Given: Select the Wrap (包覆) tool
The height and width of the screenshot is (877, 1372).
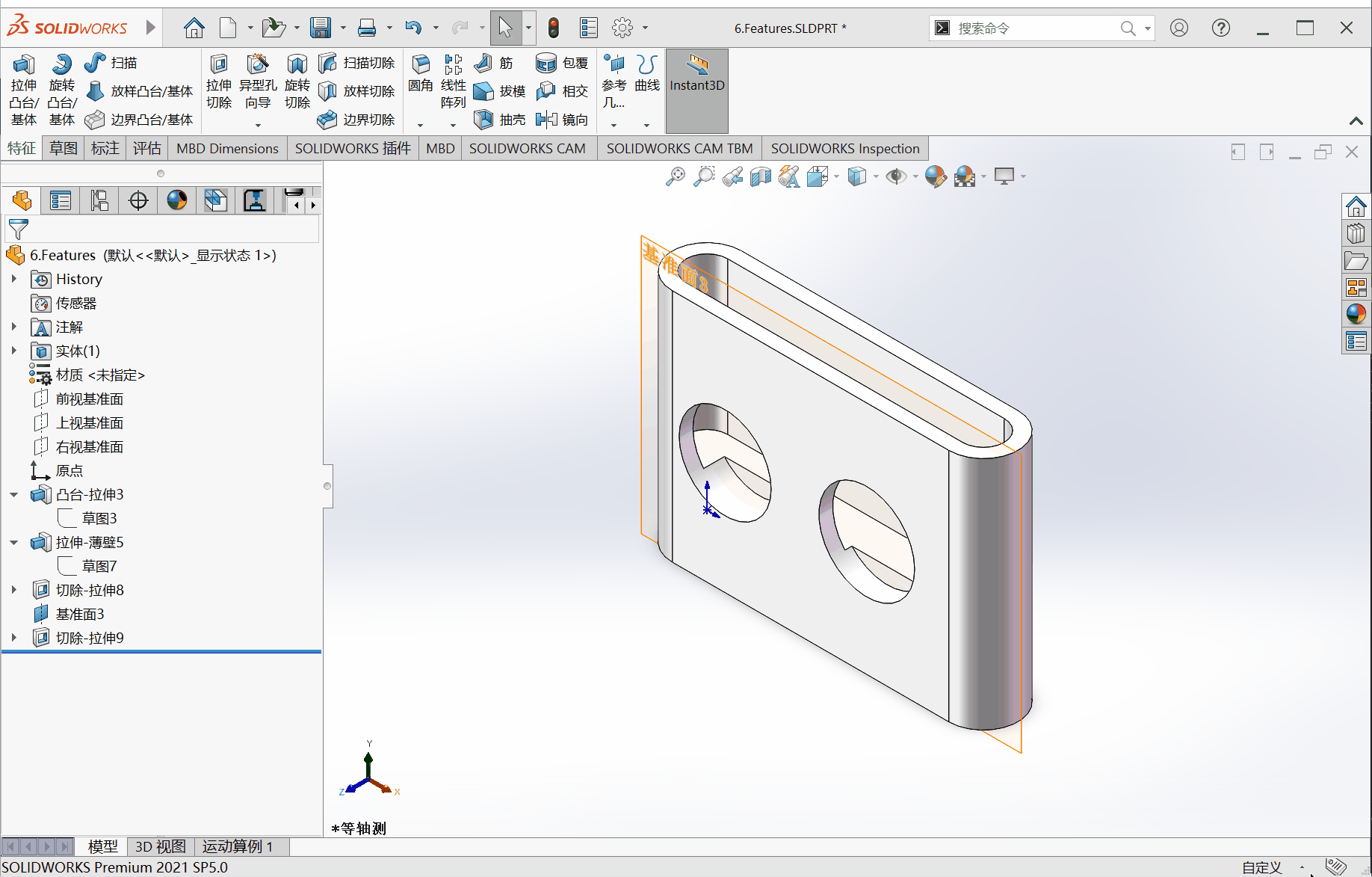Looking at the screenshot, I should [x=563, y=63].
